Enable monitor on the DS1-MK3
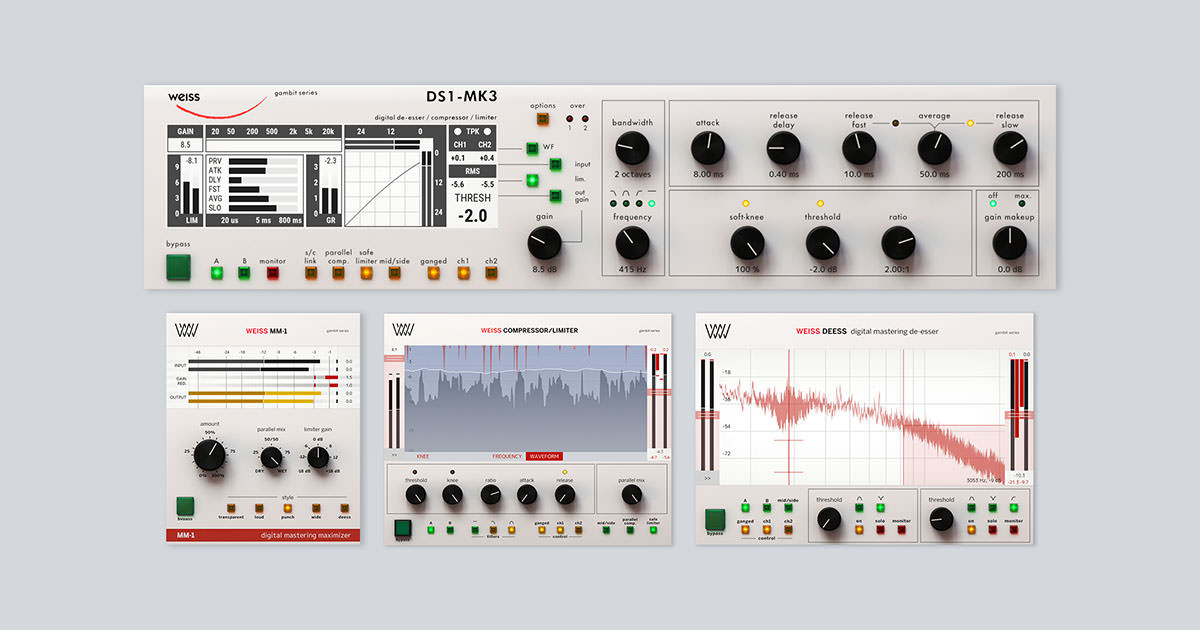This screenshot has height=630, width=1200. click(x=272, y=272)
